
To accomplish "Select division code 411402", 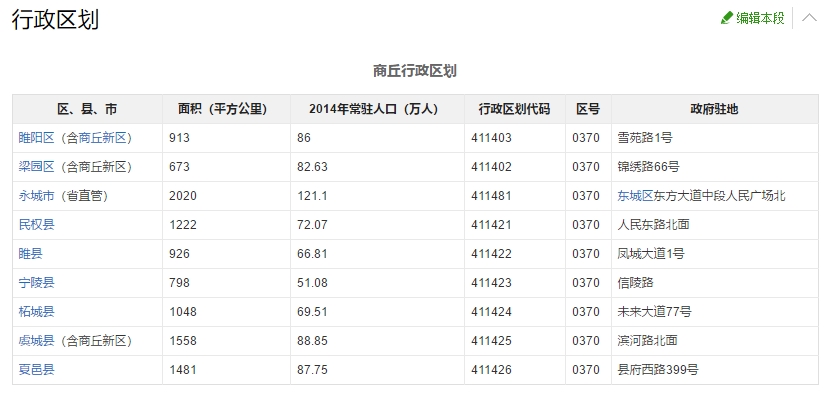I will click(x=491, y=167).
